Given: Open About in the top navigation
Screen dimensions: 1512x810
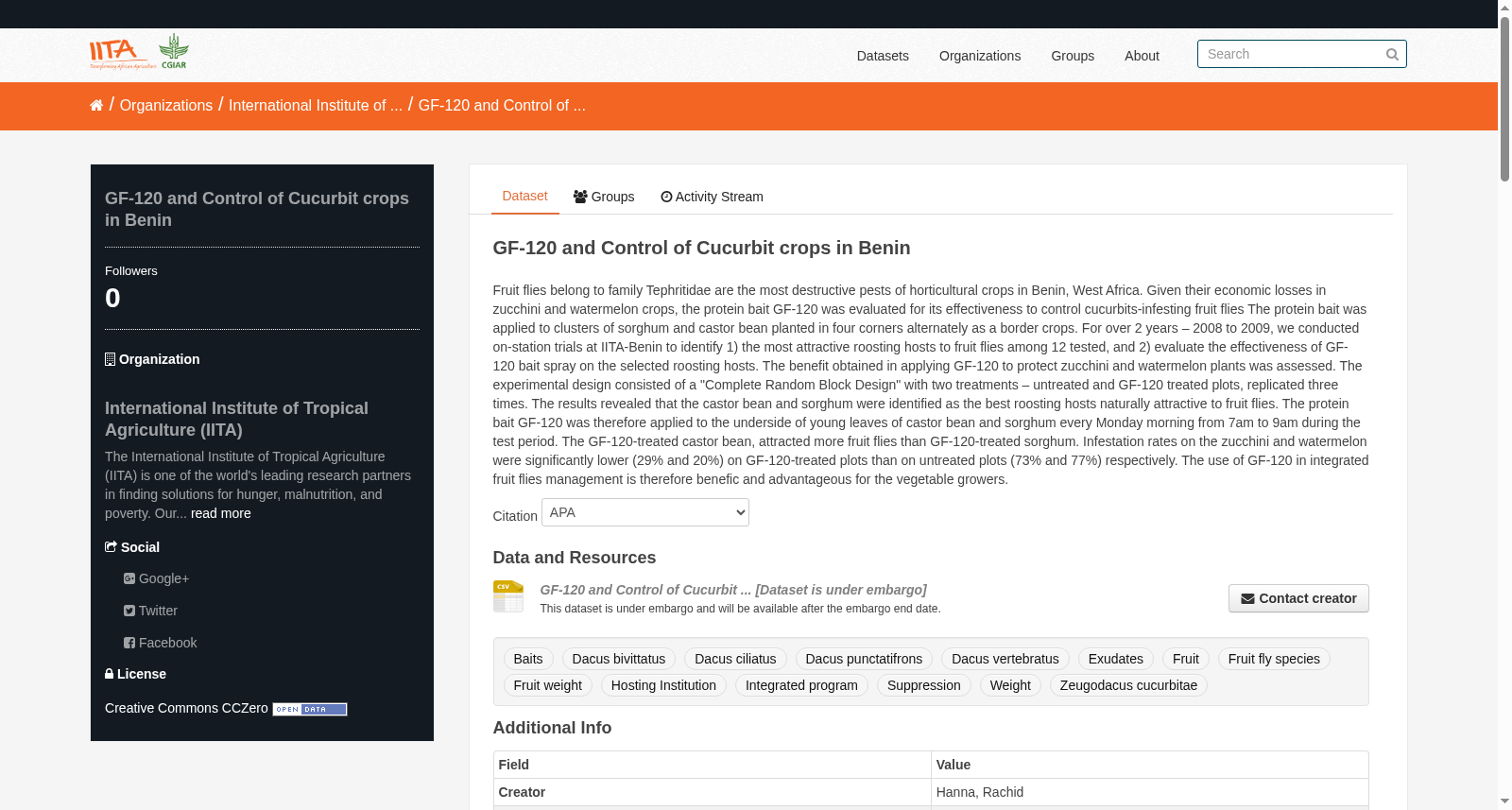Looking at the screenshot, I should pos(1142,56).
